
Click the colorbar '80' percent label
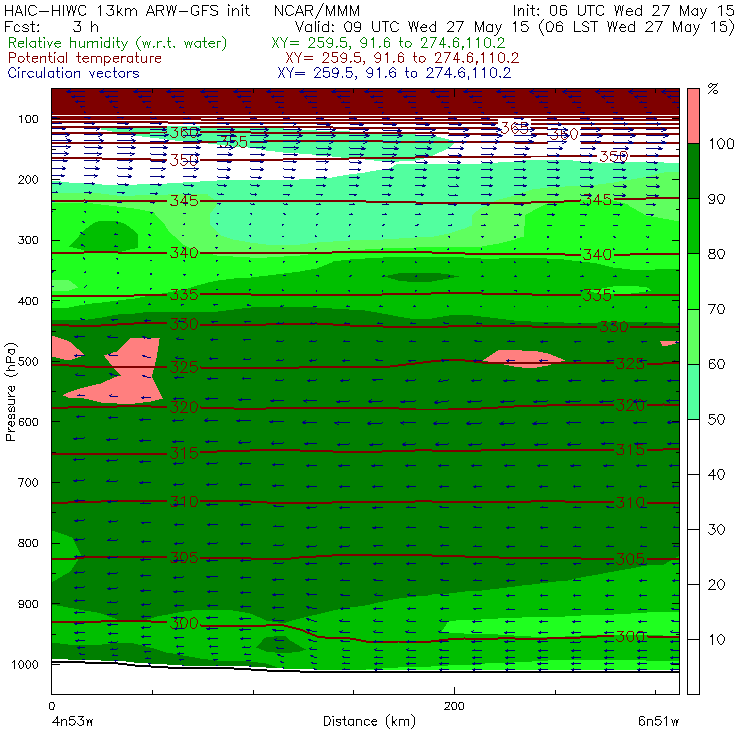(x=717, y=254)
